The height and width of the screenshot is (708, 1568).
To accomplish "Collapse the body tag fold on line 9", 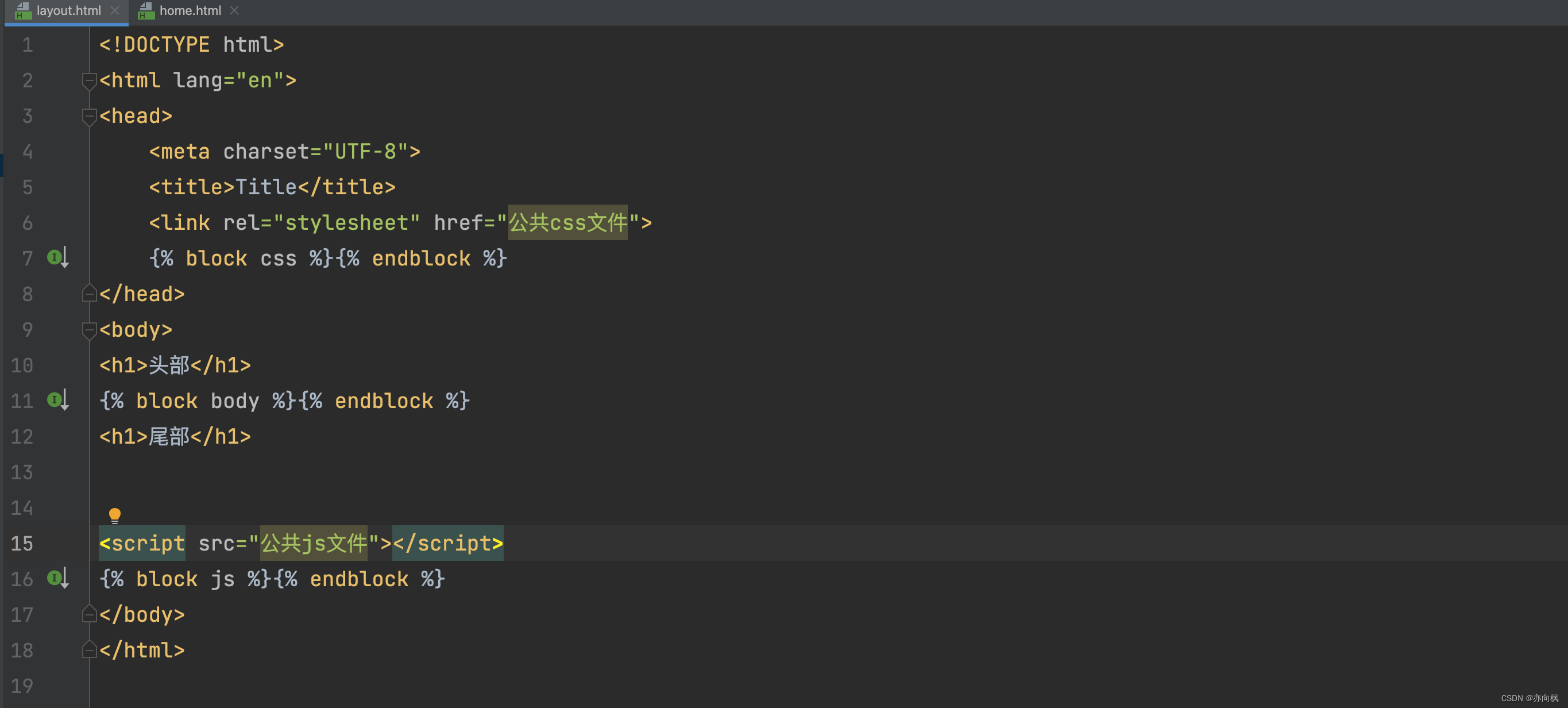I will (89, 330).
